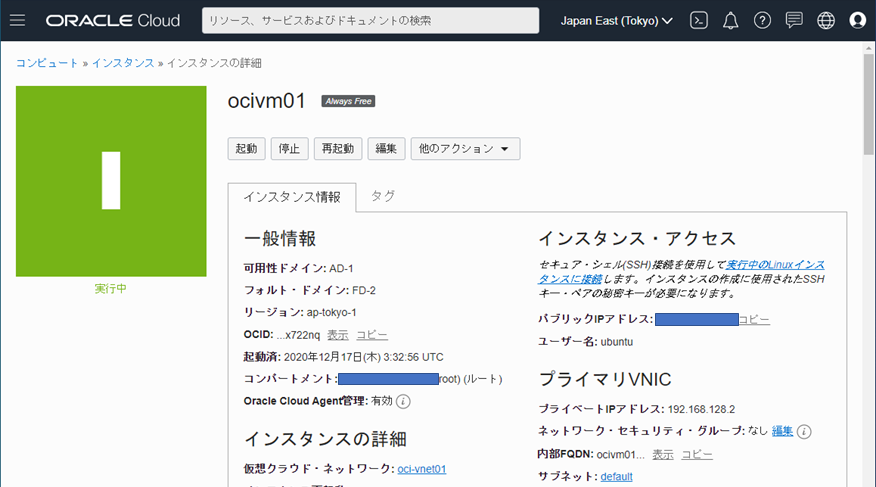Select the private IP 192.168.128.2

pos(701,409)
